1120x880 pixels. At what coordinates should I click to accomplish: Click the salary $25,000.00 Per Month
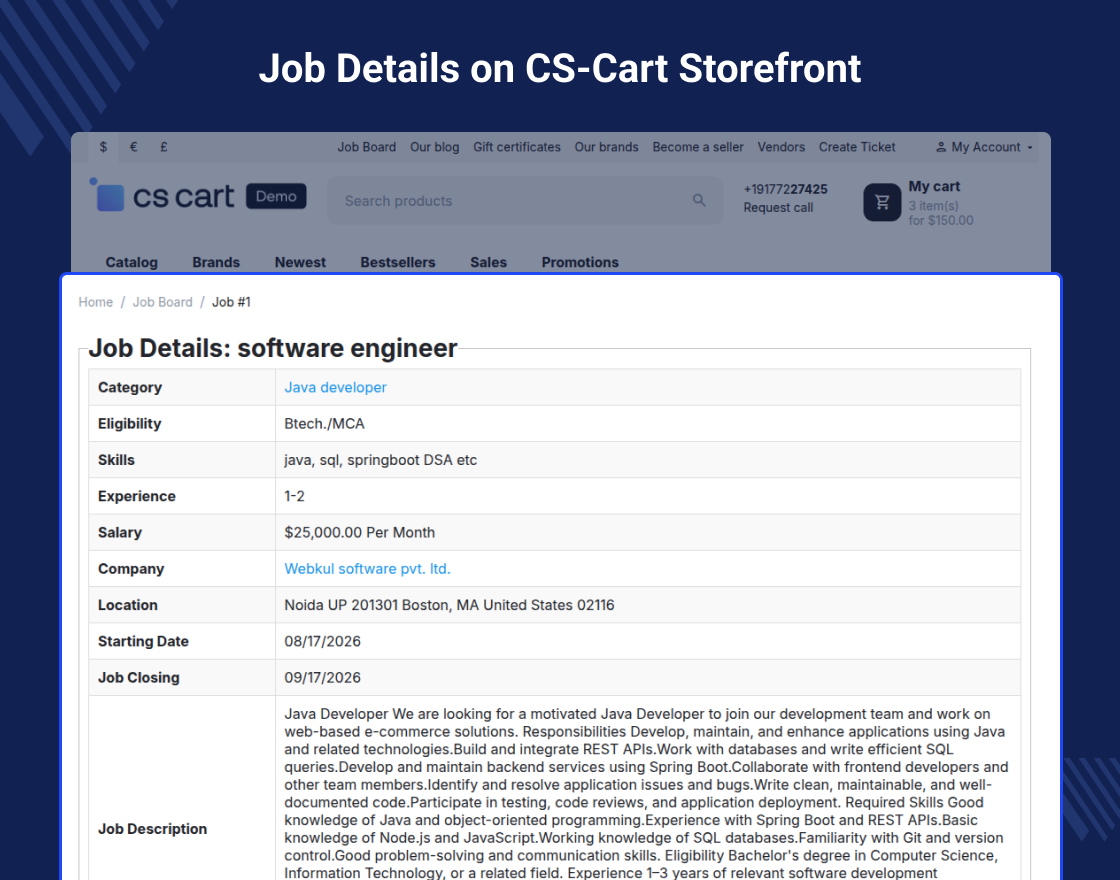click(359, 533)
